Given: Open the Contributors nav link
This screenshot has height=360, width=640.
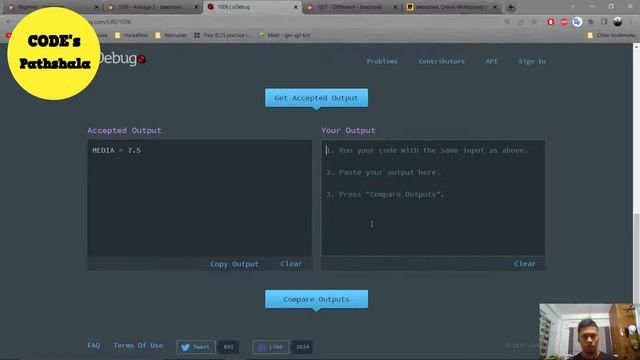Looking at the screenshot, I should click(441, 61).
